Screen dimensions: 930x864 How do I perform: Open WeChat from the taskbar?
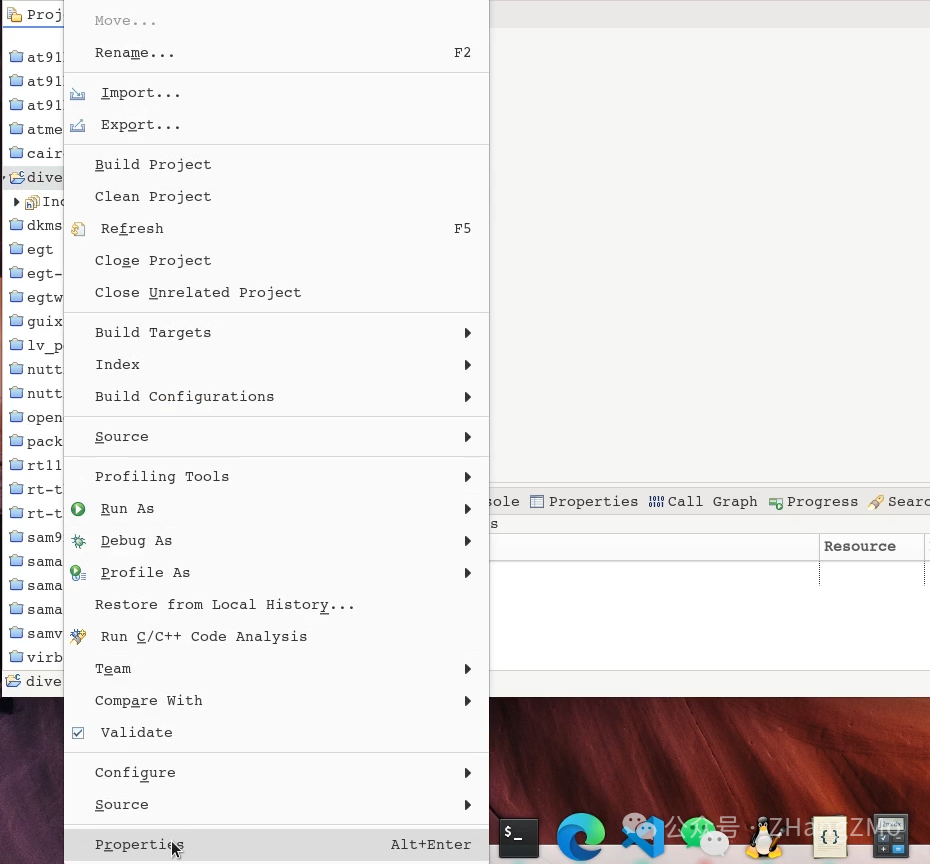pos(706,837)
